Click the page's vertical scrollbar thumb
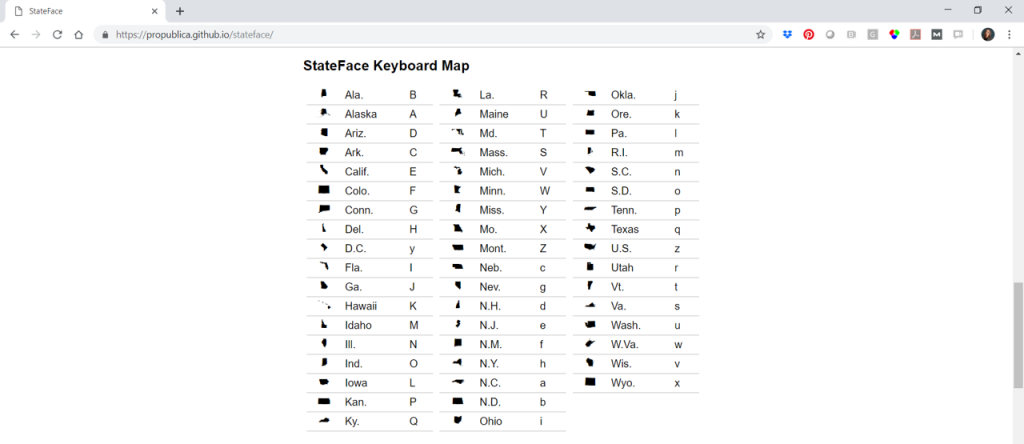Image resolution: width=1024 pixels, height=444 pixels. [1018, 334]
